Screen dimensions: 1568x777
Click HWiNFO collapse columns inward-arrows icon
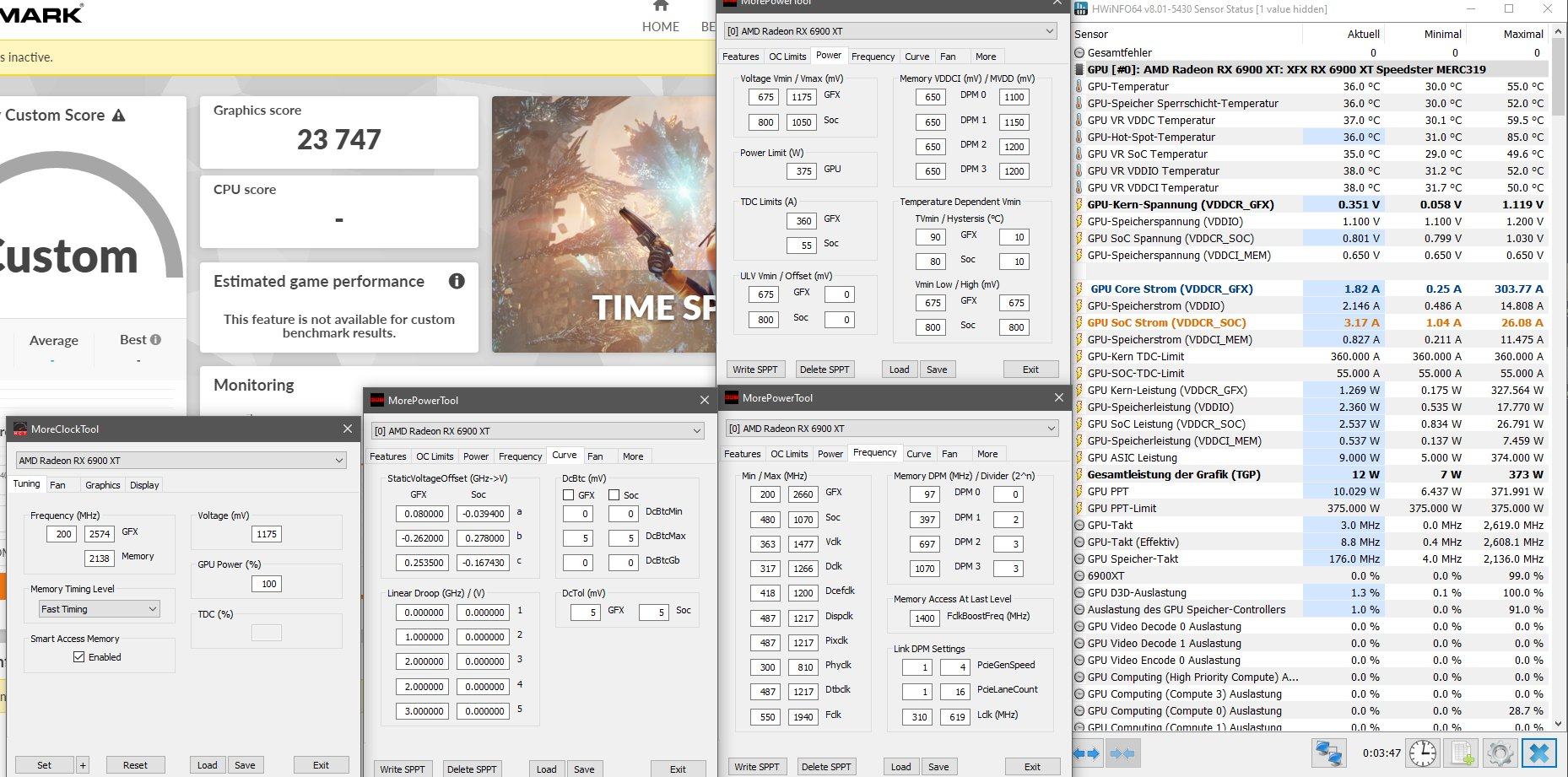(x=1122, y=753)
